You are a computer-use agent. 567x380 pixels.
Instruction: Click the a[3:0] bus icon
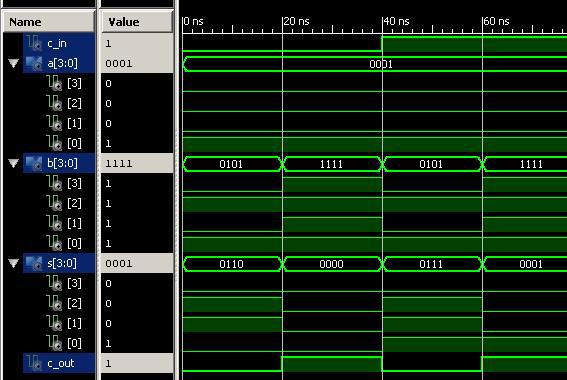pos(34,64)
